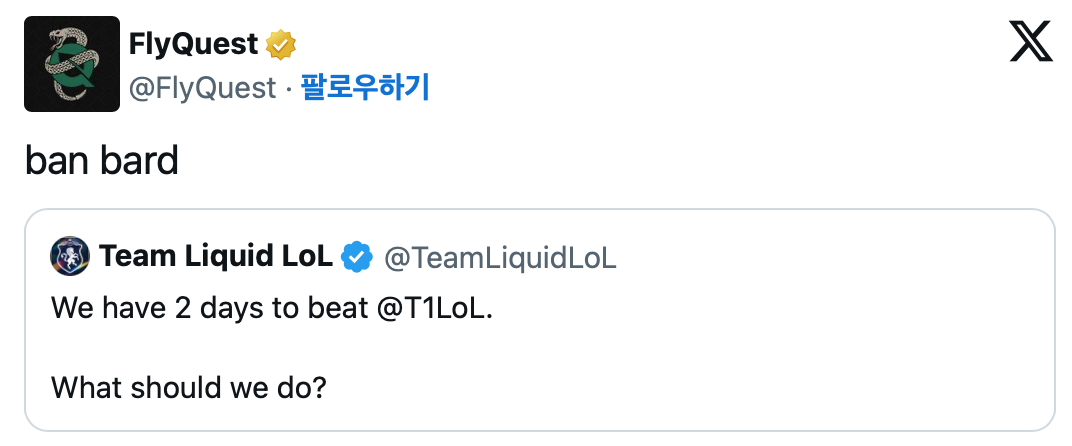Screen dimensions: 1072x446
Task: Visit the @TeamLiquidLoL handle
Action: pos(500,258)
